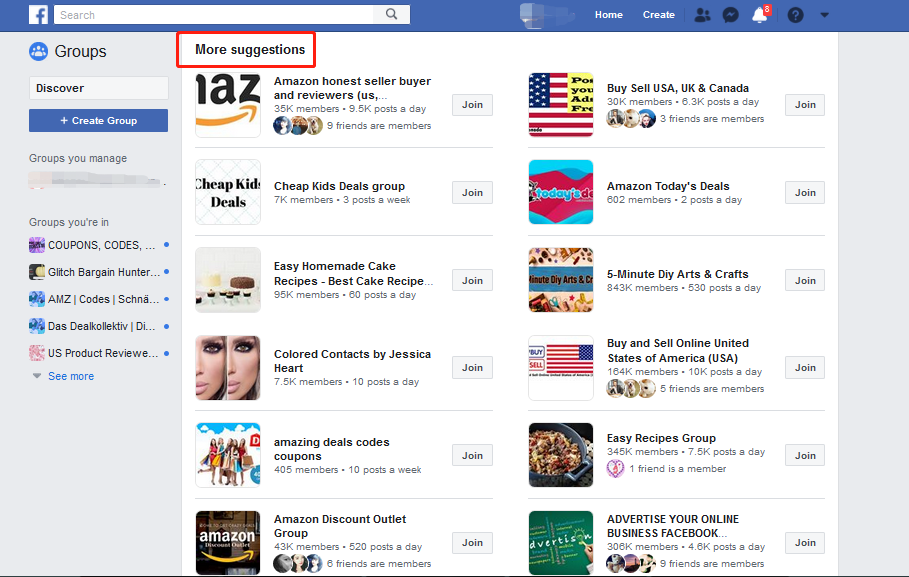The height and width of the screenshot is (577, 909).
Task: Expand See more groups list
Action: click(71, 376)
